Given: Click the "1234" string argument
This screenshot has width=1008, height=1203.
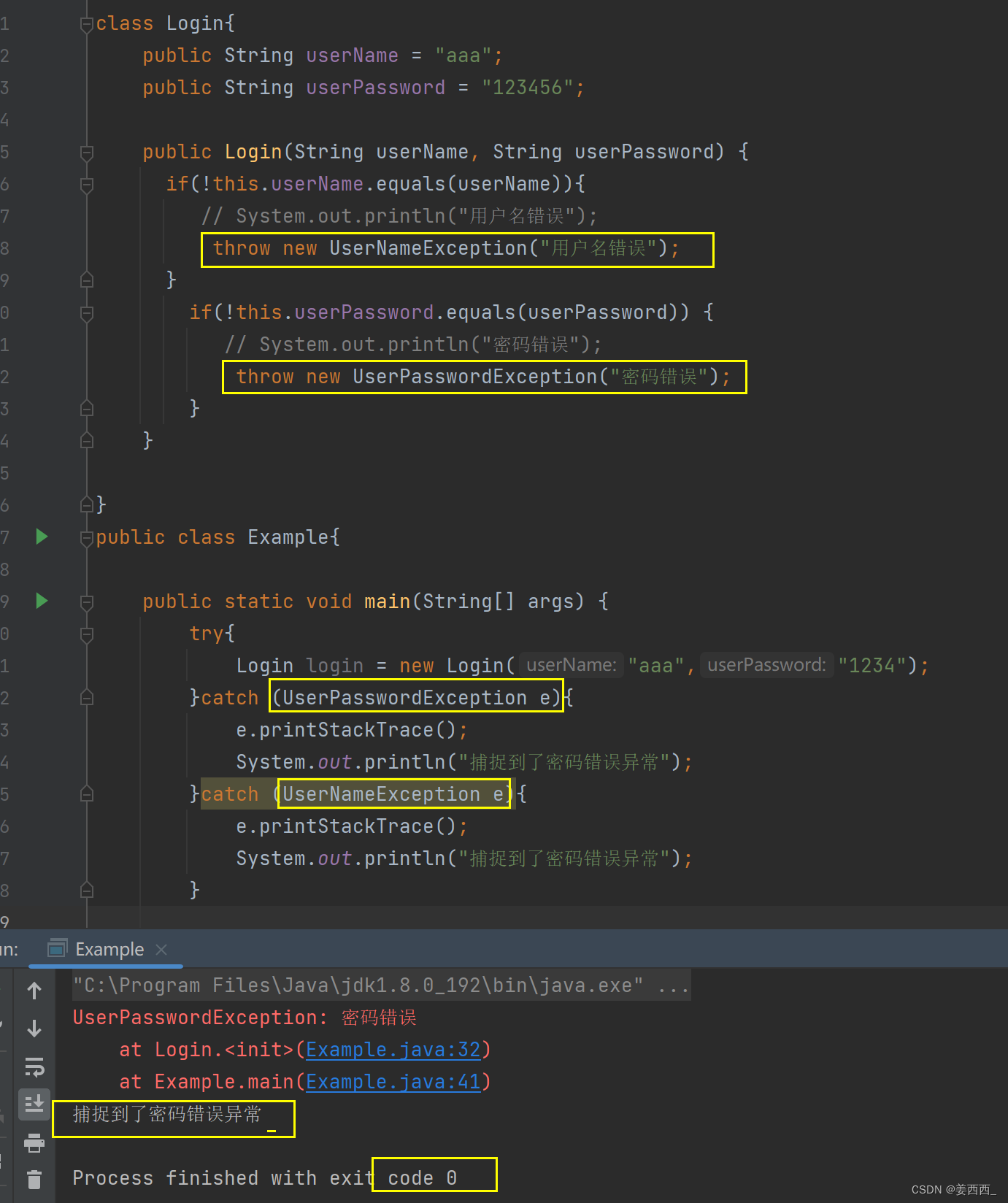Looking at the screenshot, I should click(x=872, y=666).
